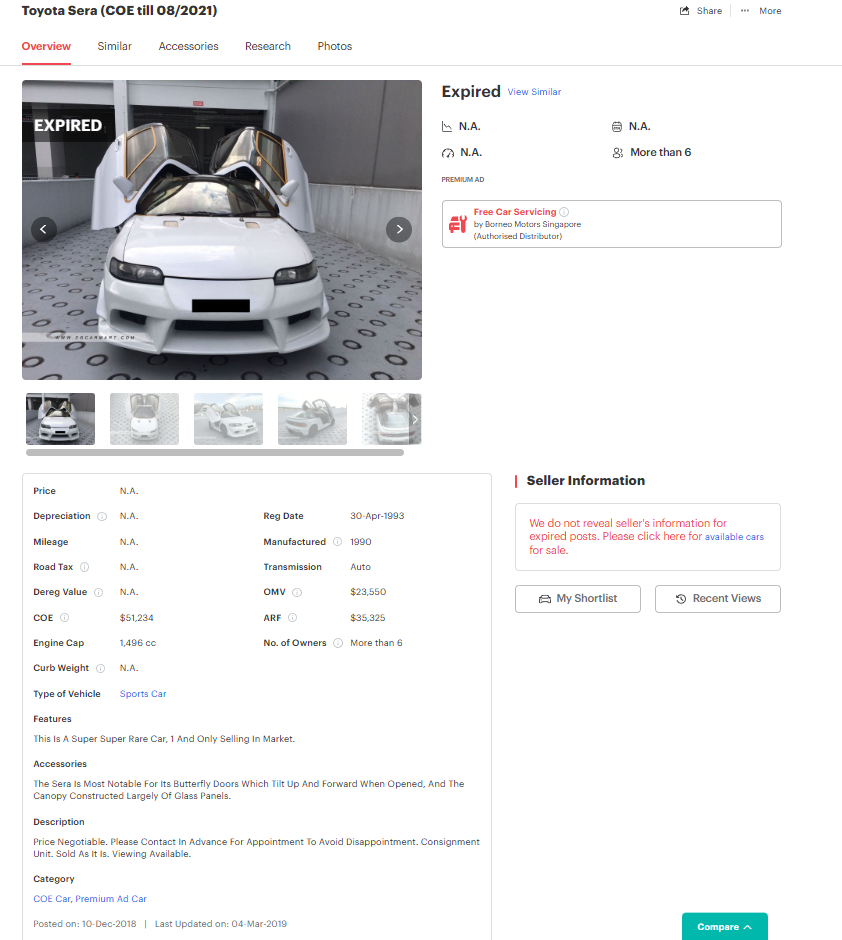
Task: Click the No. of Owners info icon
Action: point(338,643)
